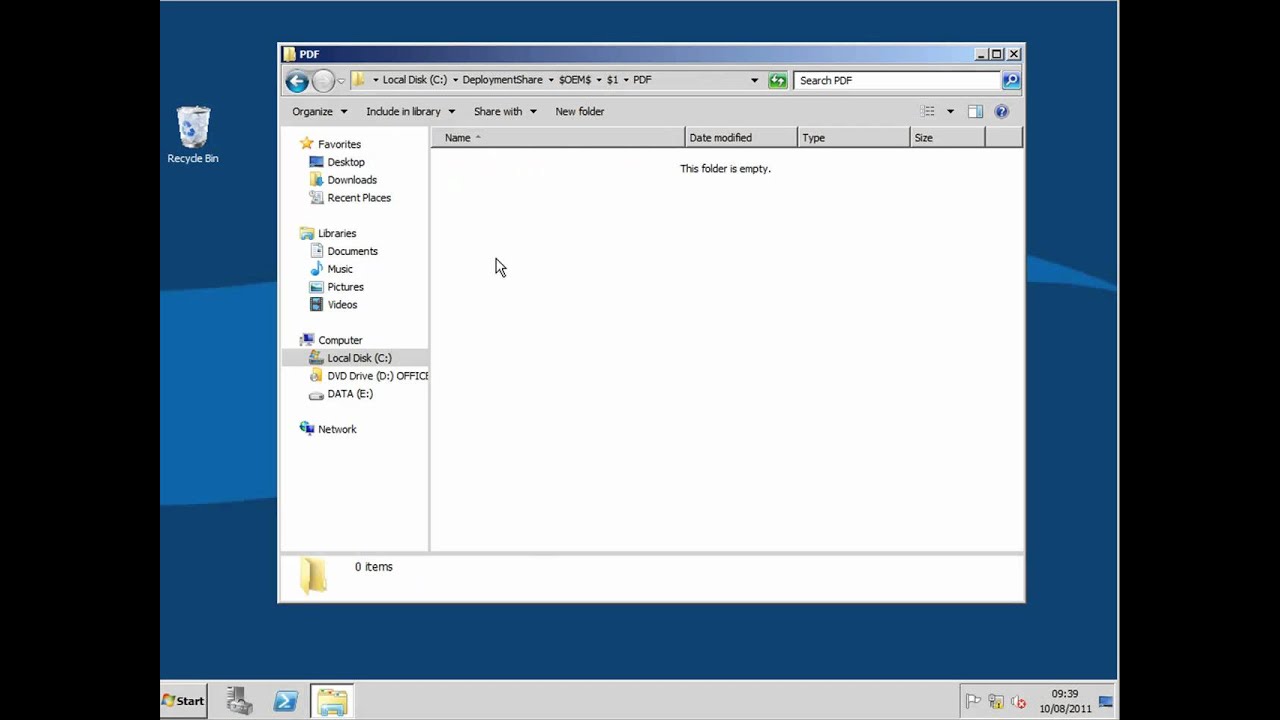Select Libraries in navigation pane

[337, 233]
